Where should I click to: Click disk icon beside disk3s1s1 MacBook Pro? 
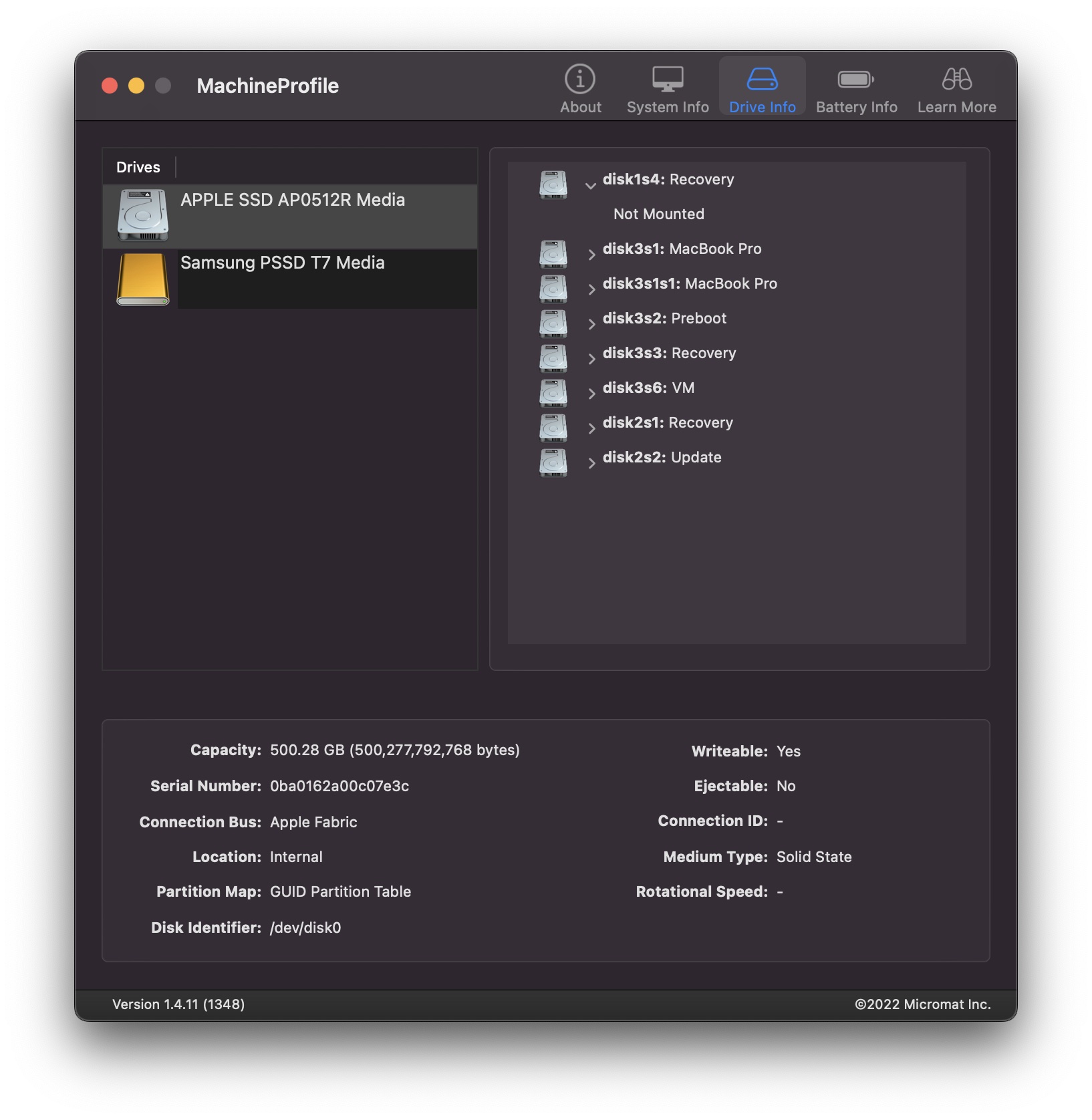tap(553, 289)
